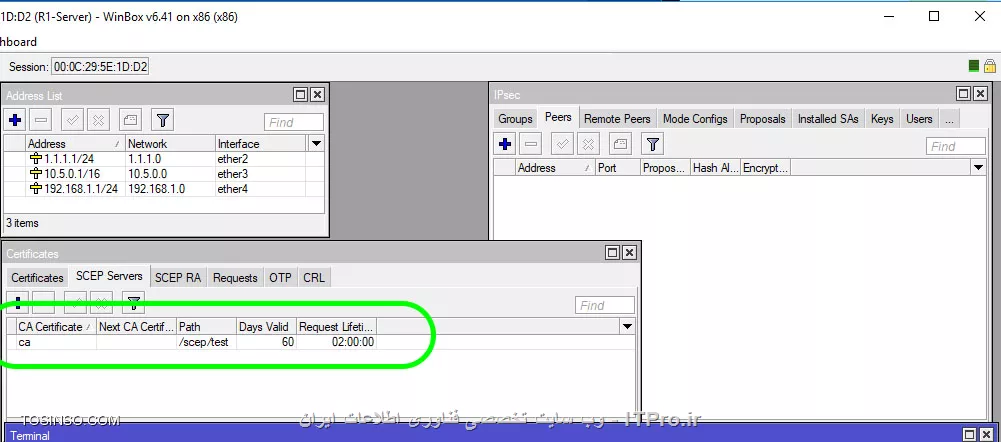Maximize the Certificates window
The image size is (1001, 442).
613,253
